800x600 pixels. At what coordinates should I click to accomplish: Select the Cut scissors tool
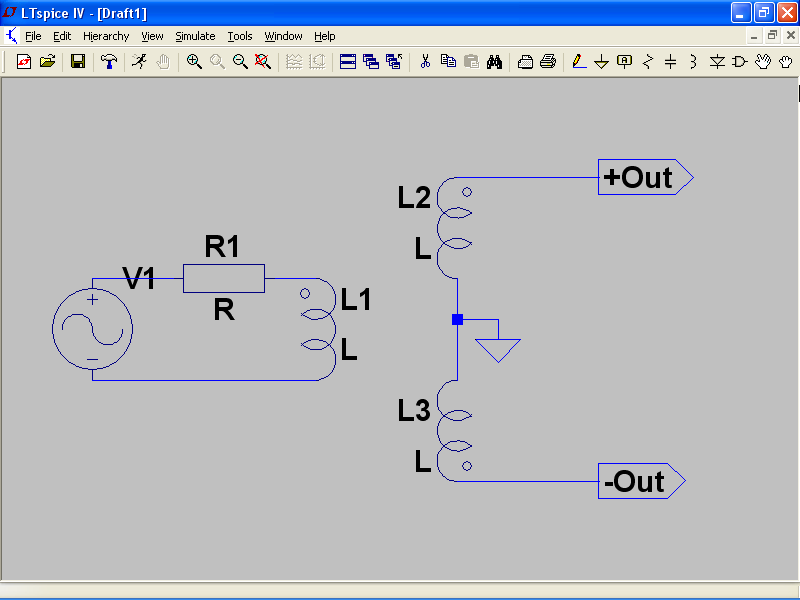(425, 62)
